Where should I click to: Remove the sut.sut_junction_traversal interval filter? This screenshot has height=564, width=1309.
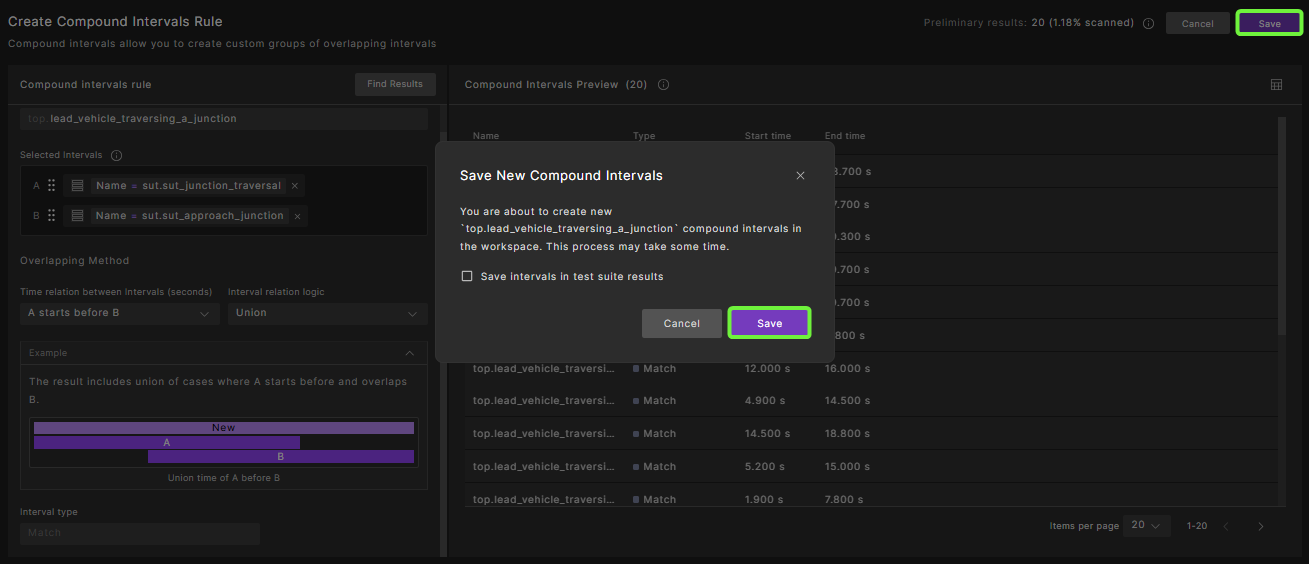(294, 186)
